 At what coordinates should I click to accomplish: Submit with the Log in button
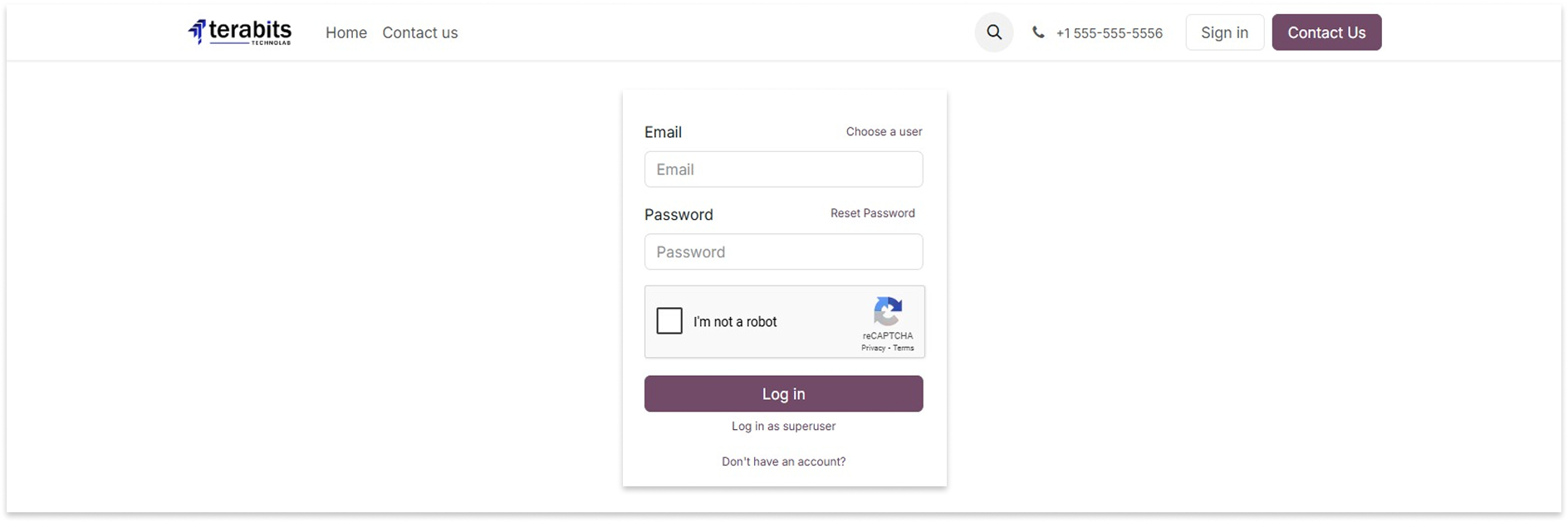click(783, 393)
